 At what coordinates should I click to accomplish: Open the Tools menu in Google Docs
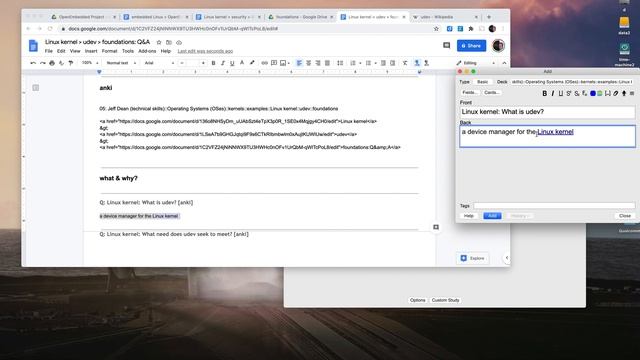128,51
